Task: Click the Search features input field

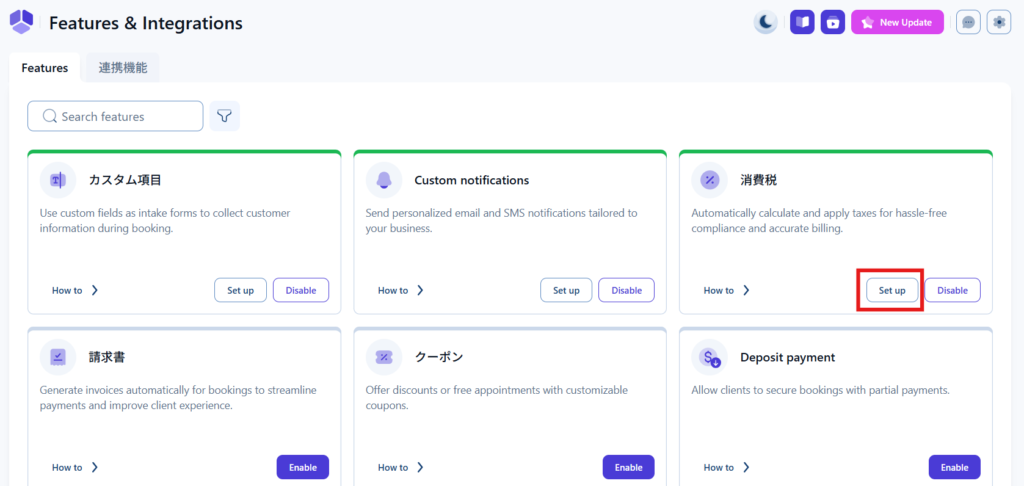Action: click(115, 116)
